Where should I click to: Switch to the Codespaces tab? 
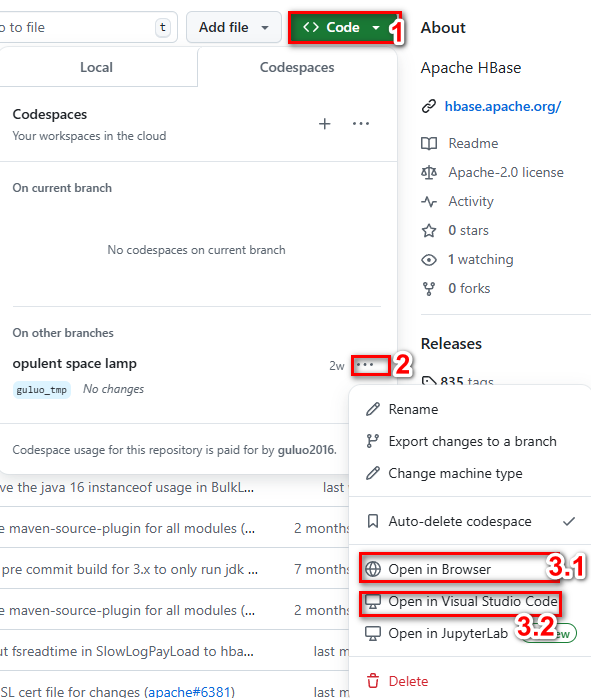point(297,67)
